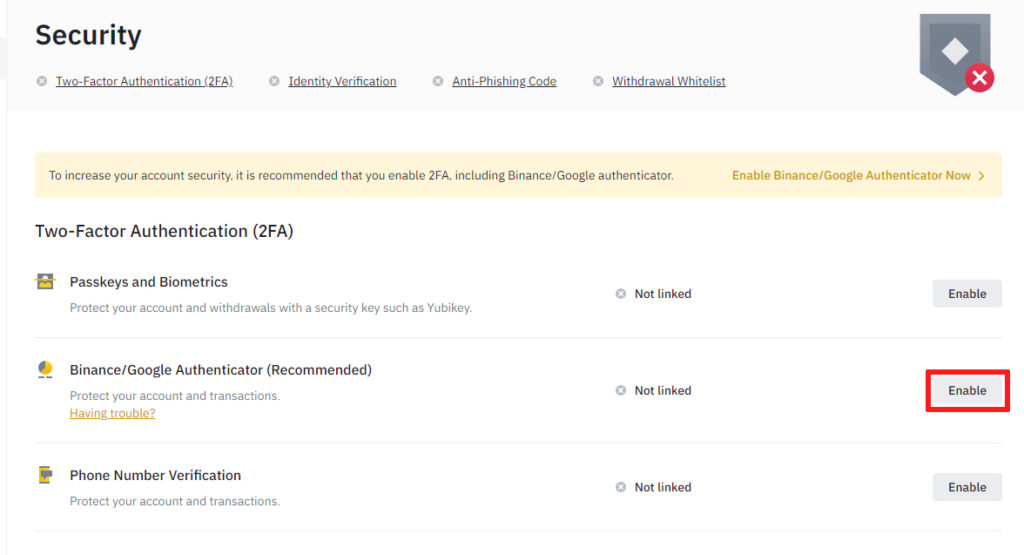Click the Binance/Google Authenticator icon
The image size is (1024, 555).
click(45, 370)
